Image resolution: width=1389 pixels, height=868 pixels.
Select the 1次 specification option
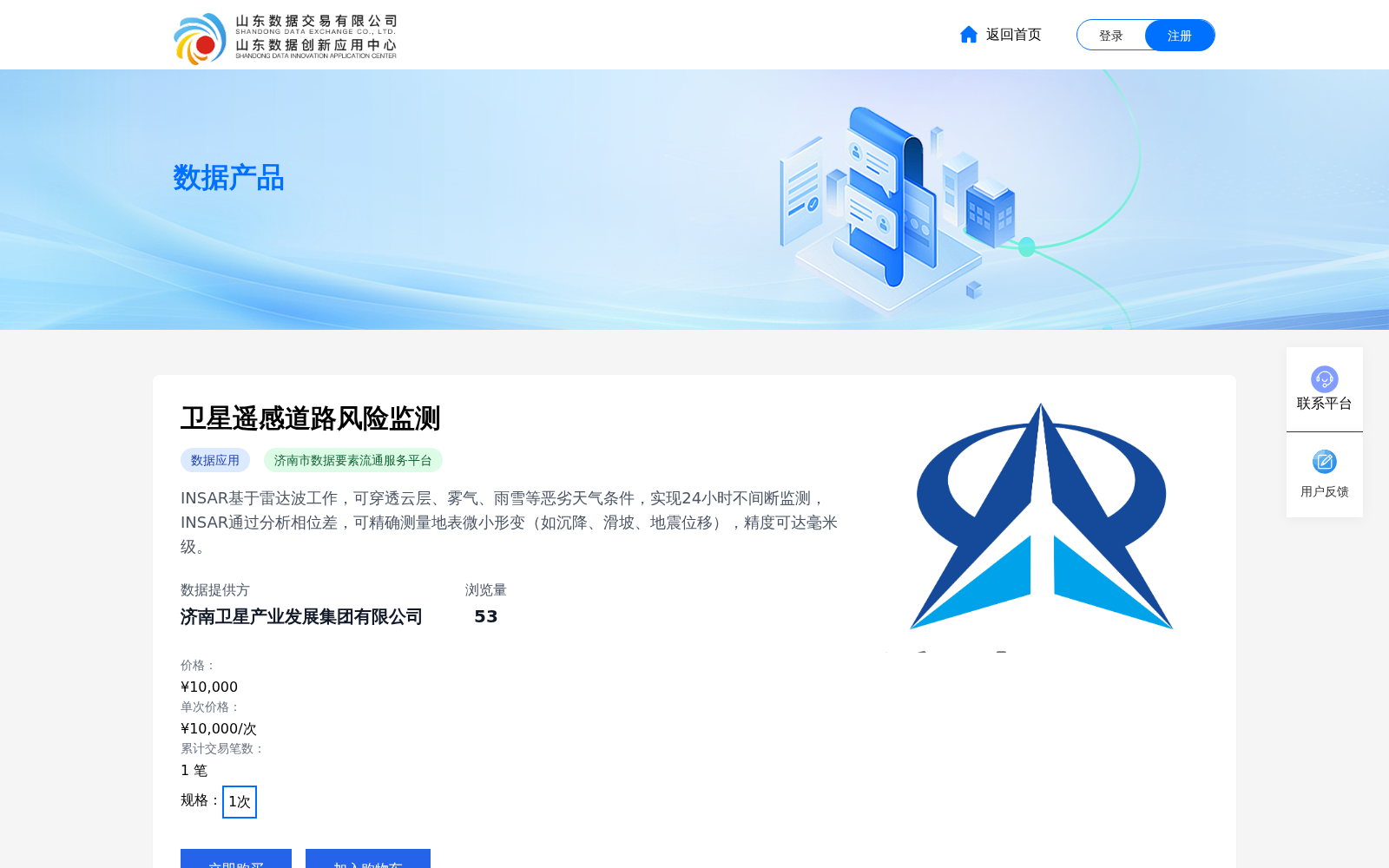click(240, 802)
